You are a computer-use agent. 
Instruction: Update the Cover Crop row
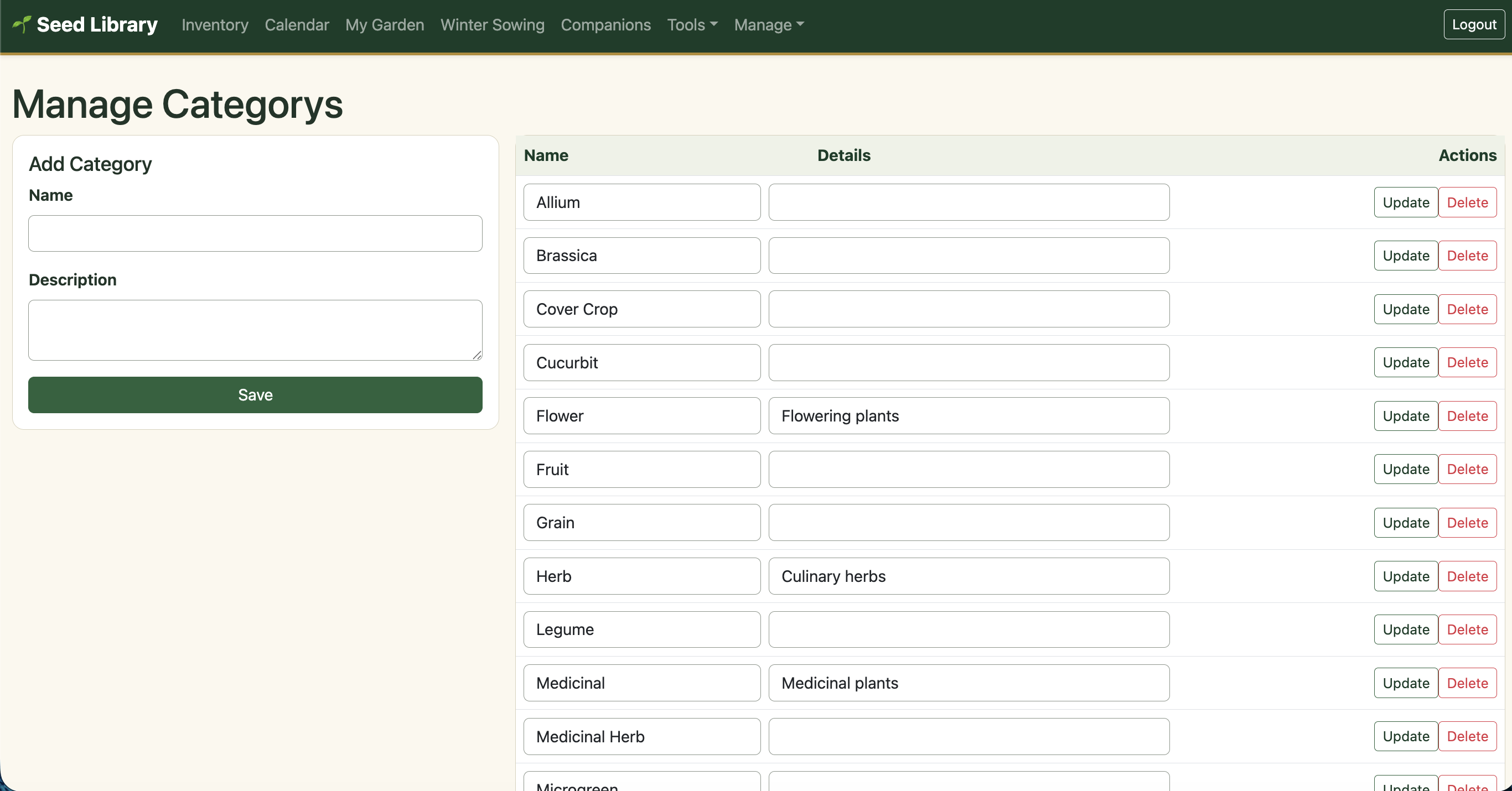coord(1406,309)
